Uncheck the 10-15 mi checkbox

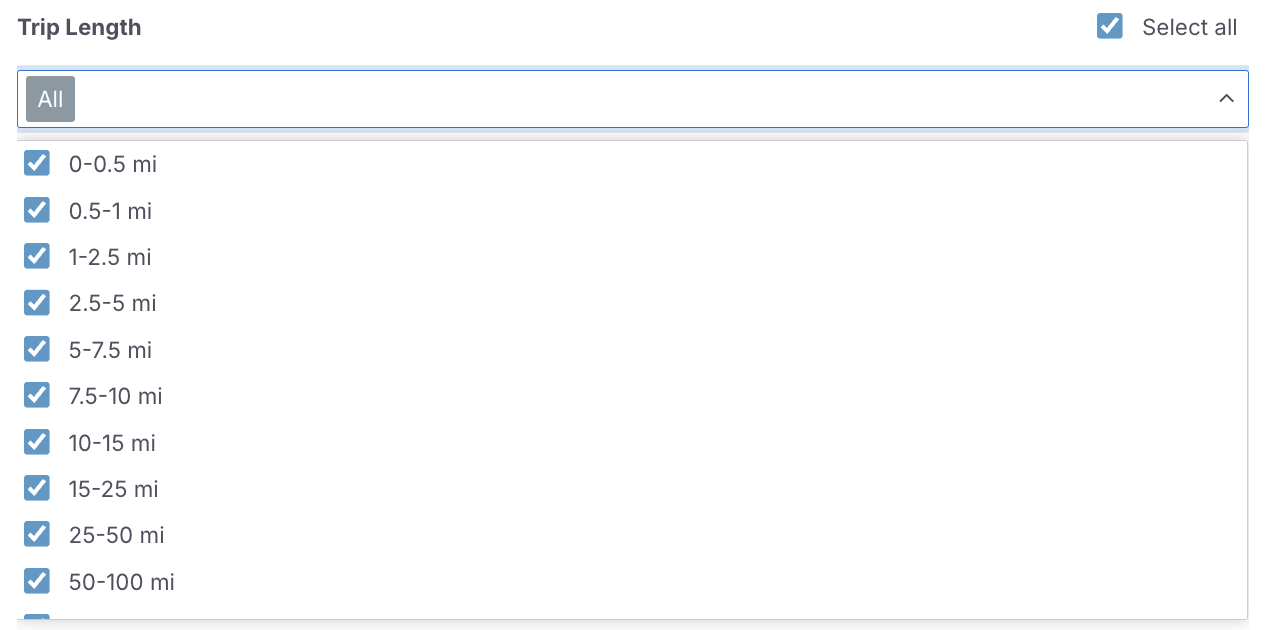37,442
